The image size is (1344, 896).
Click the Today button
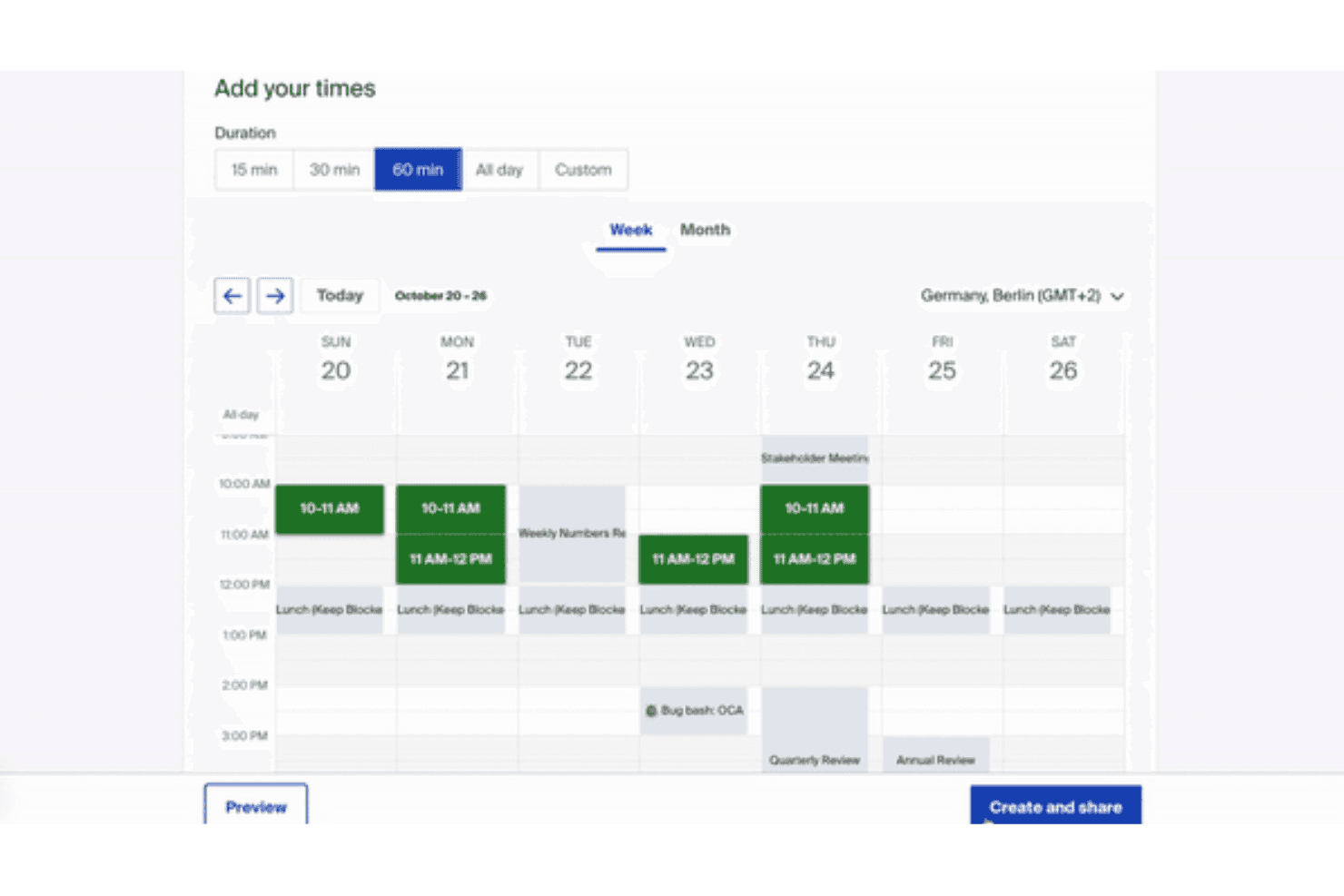[x=340, y=296]
